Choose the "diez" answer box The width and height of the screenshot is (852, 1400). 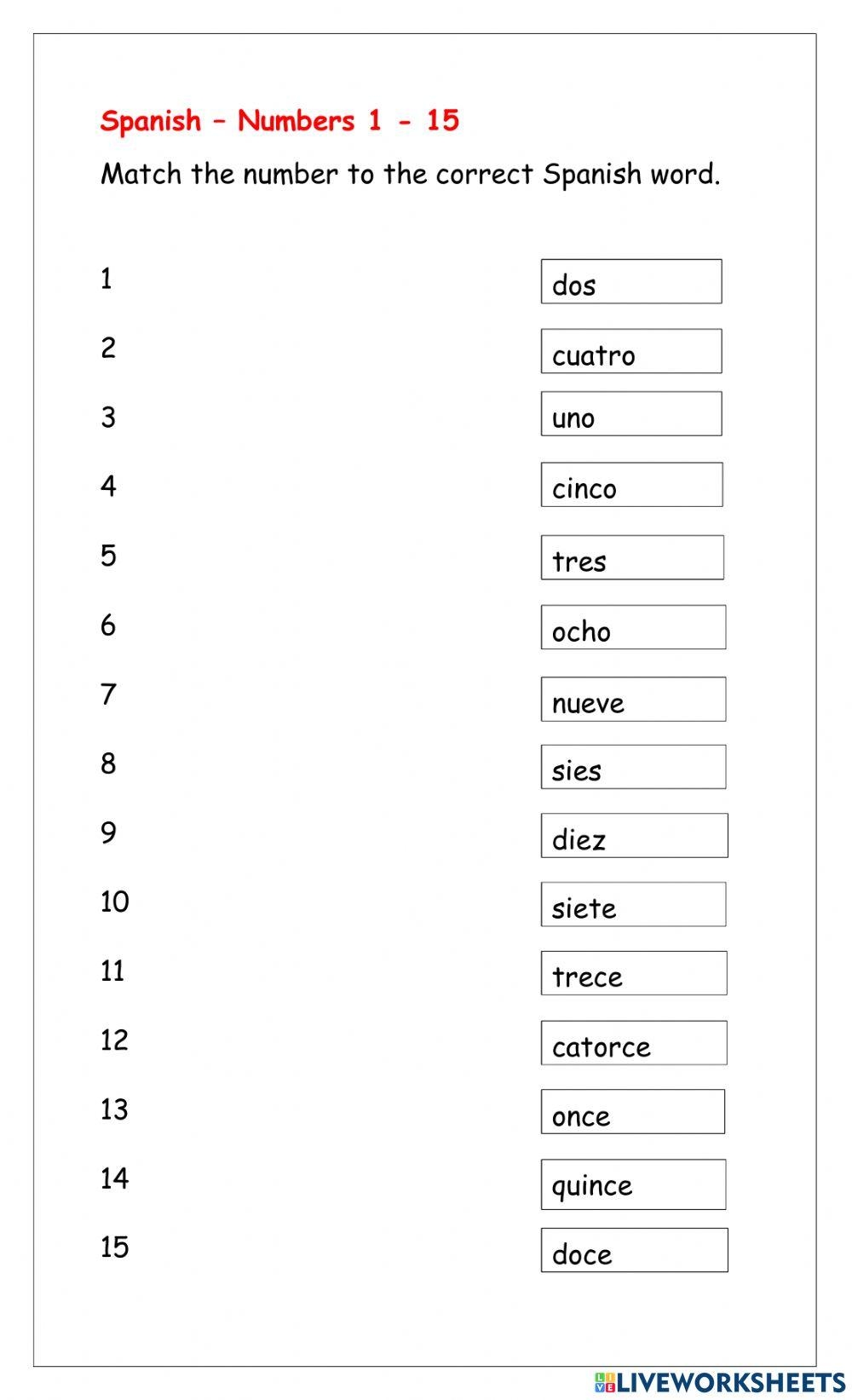(x=634, y=835)
